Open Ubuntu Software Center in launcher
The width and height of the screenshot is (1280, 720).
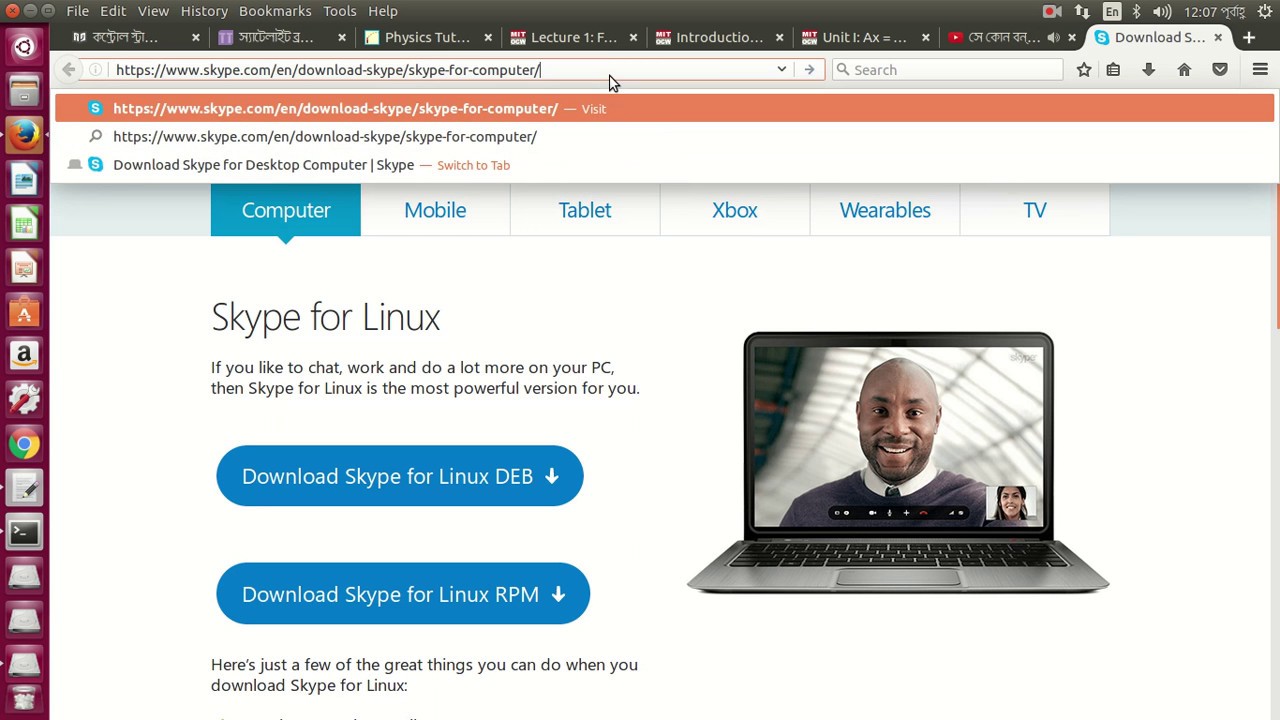point(24,311)
